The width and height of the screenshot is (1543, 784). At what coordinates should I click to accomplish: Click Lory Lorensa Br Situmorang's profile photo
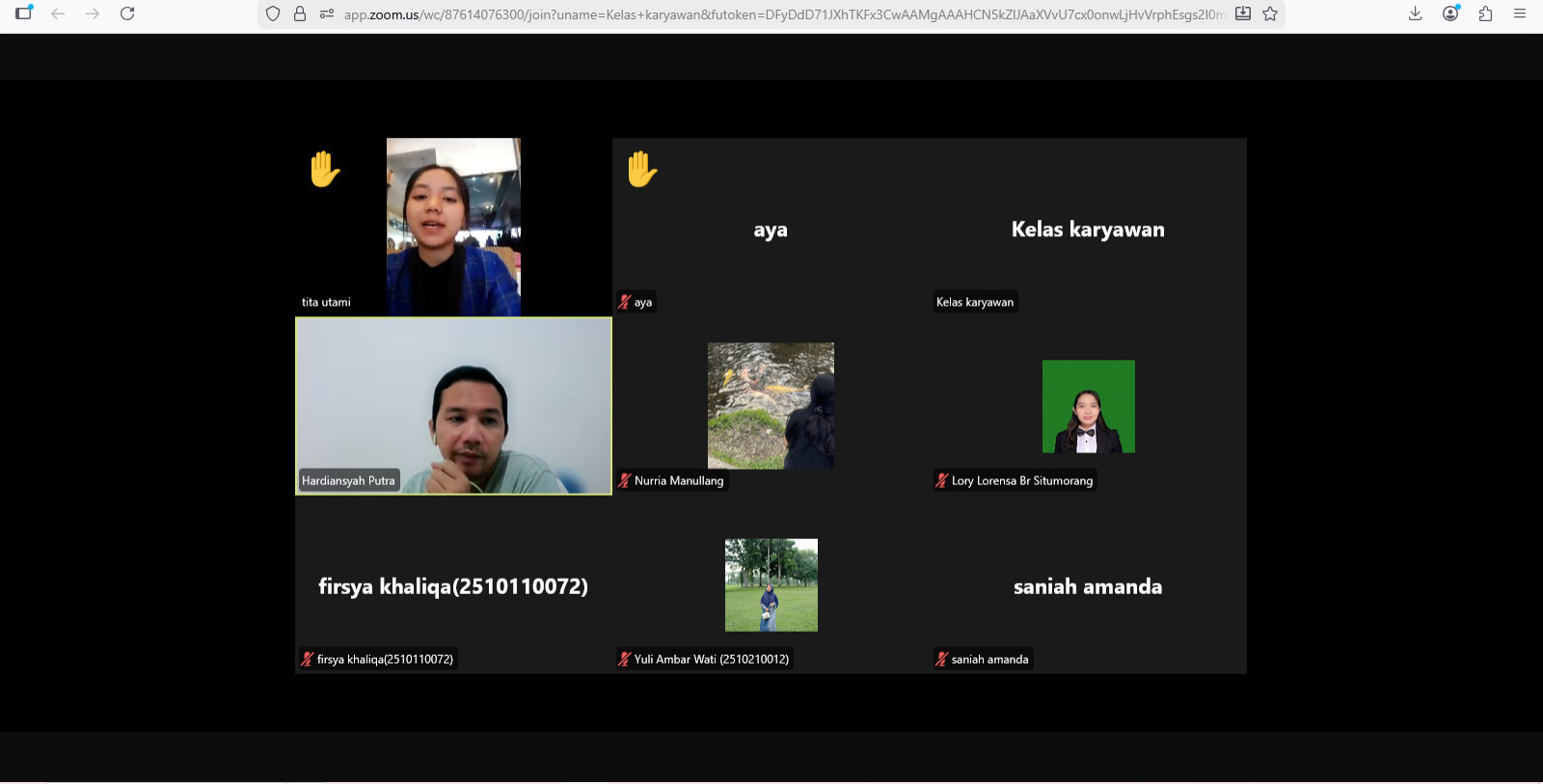click(x=1088, y=406)
